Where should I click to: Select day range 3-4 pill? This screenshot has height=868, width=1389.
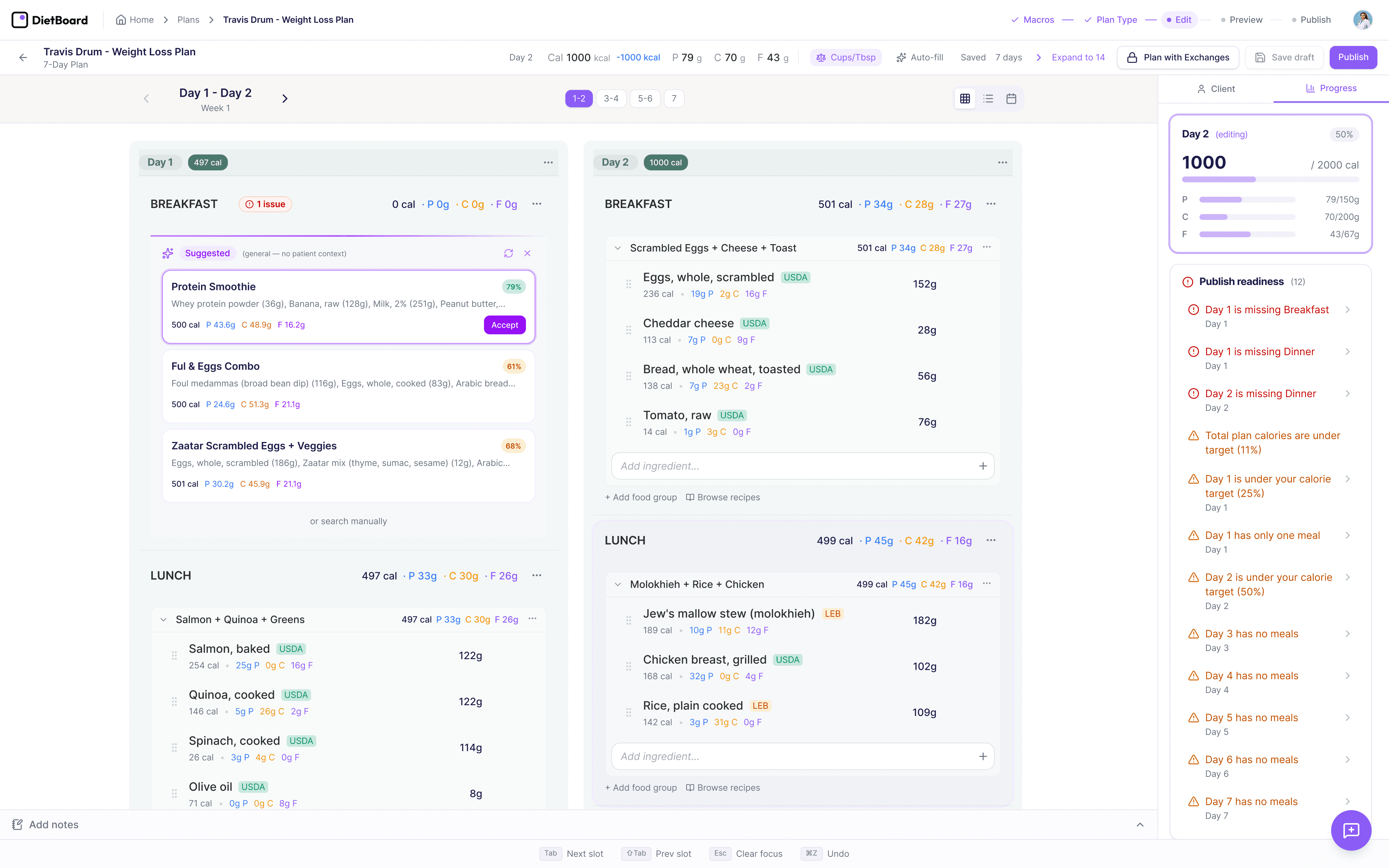click(x=611, y=99)
